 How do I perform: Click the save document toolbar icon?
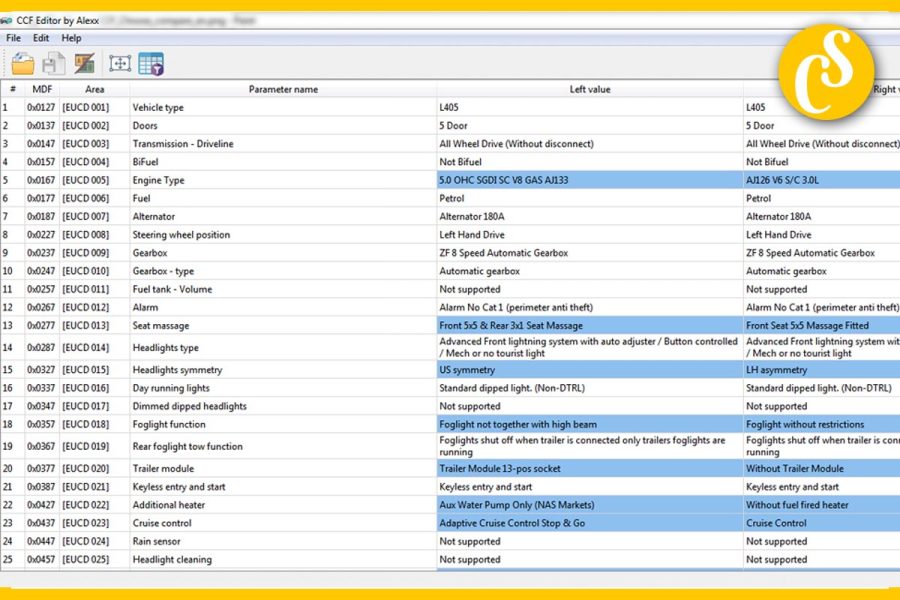pos(53,61)
